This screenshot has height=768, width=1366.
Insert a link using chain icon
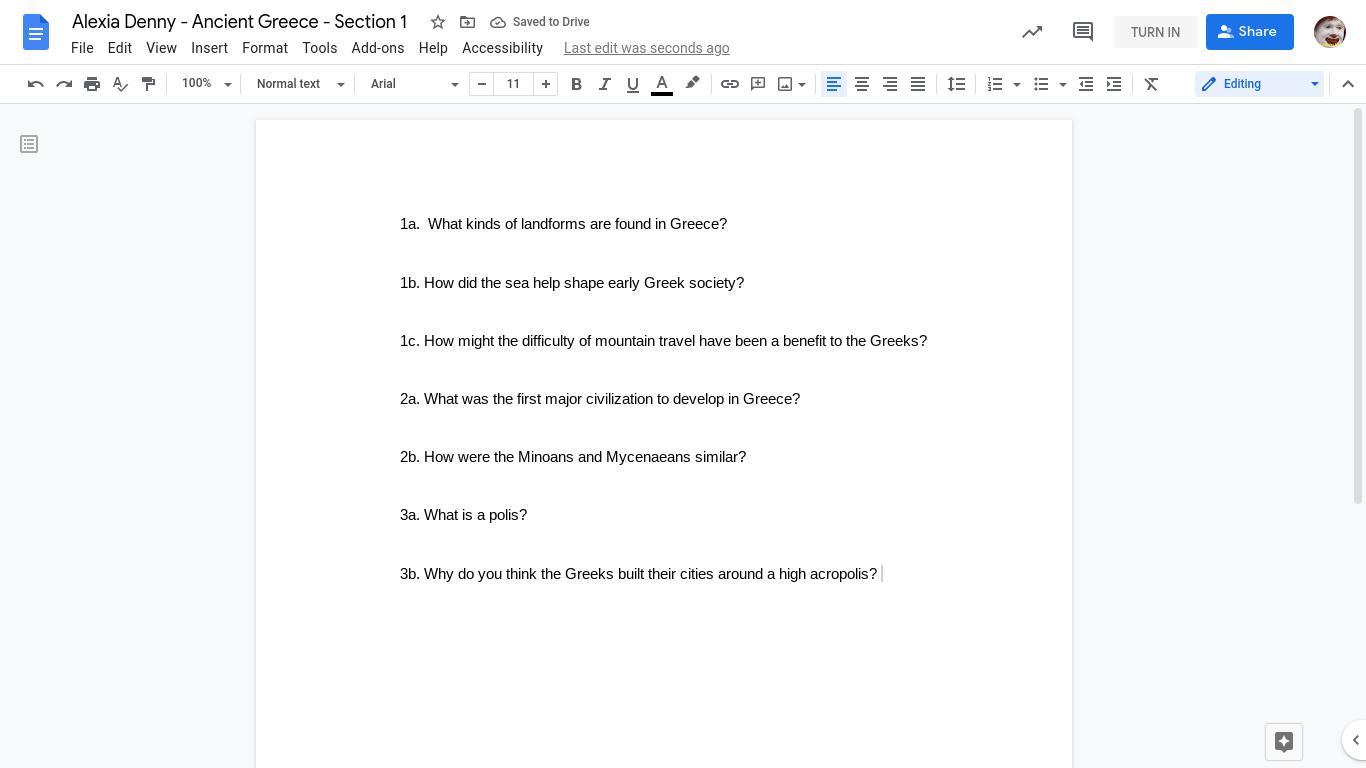pyautogui.click(x=730, y=84)
